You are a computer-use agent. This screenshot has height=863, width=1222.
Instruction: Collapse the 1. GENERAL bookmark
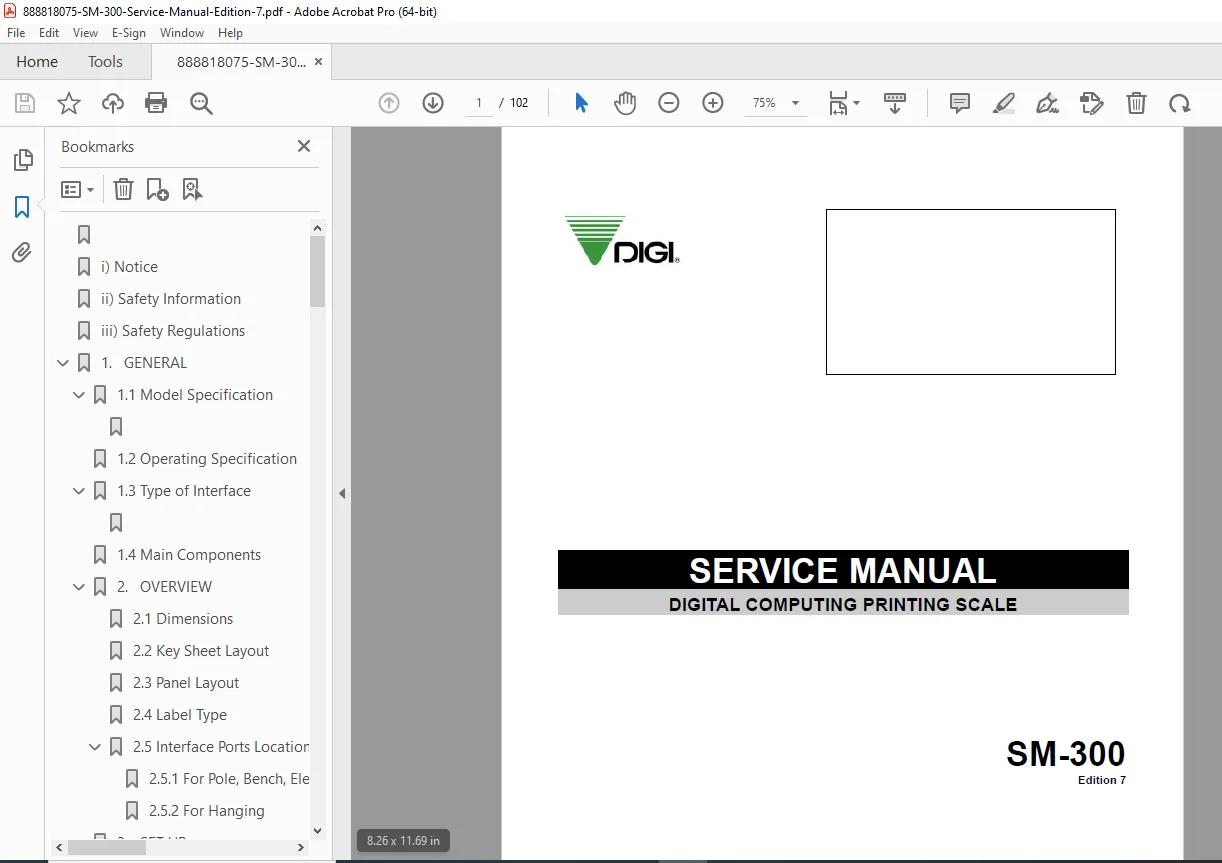pyautogui.click(x=63, y=363)
